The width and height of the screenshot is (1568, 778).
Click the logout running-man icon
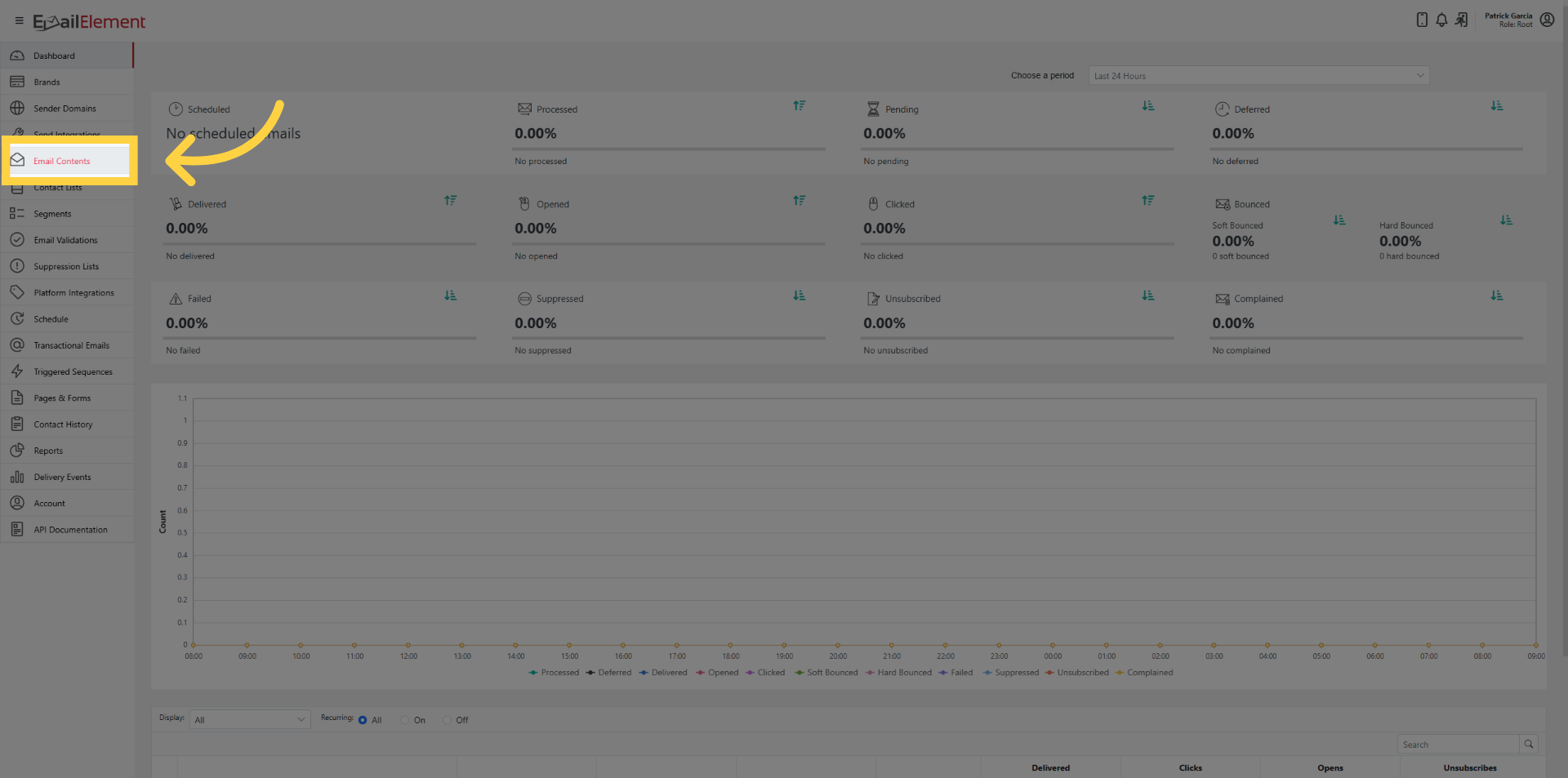(1461, 20)
